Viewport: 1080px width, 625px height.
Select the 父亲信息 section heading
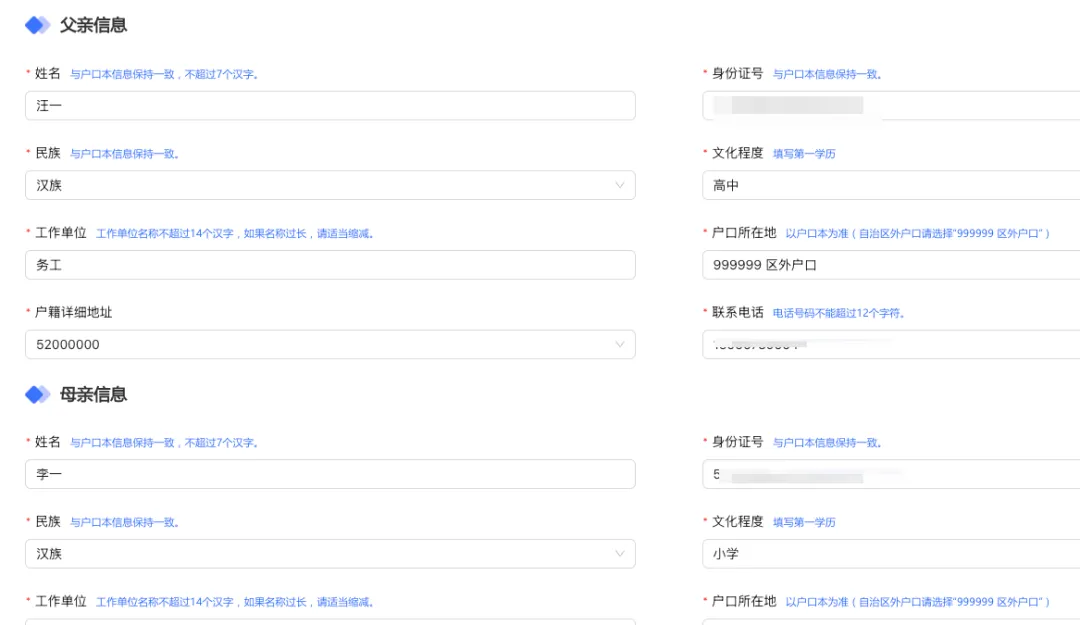(x=93, y=25)
